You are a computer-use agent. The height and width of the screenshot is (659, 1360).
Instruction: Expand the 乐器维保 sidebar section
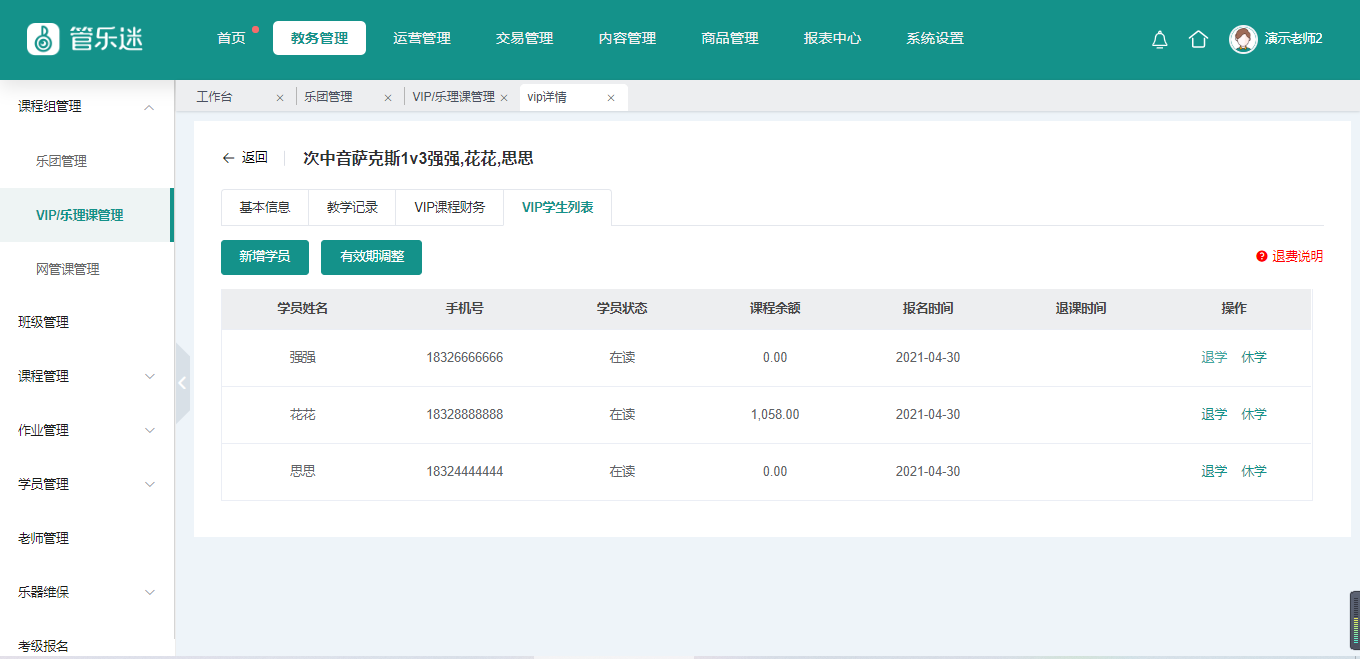(150, 592)
